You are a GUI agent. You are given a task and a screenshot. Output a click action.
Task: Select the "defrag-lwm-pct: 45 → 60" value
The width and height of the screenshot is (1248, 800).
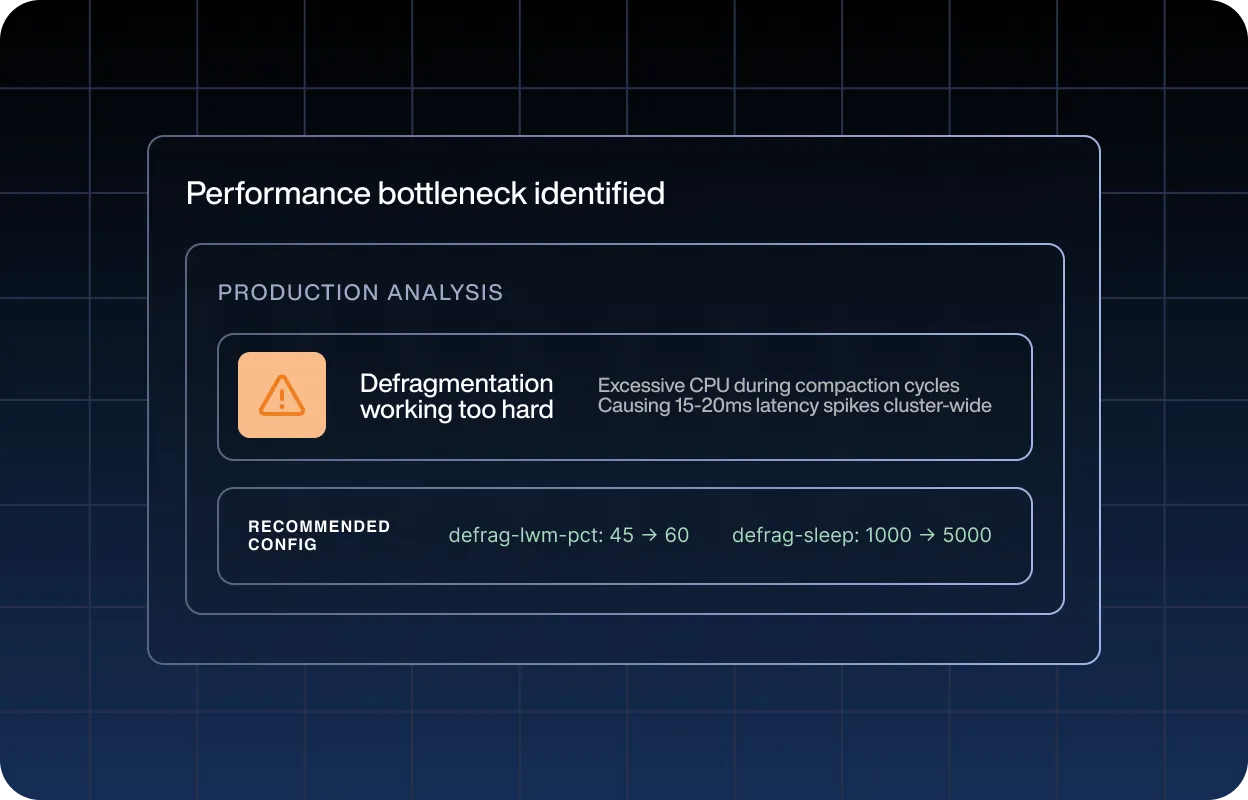point(569,535)
